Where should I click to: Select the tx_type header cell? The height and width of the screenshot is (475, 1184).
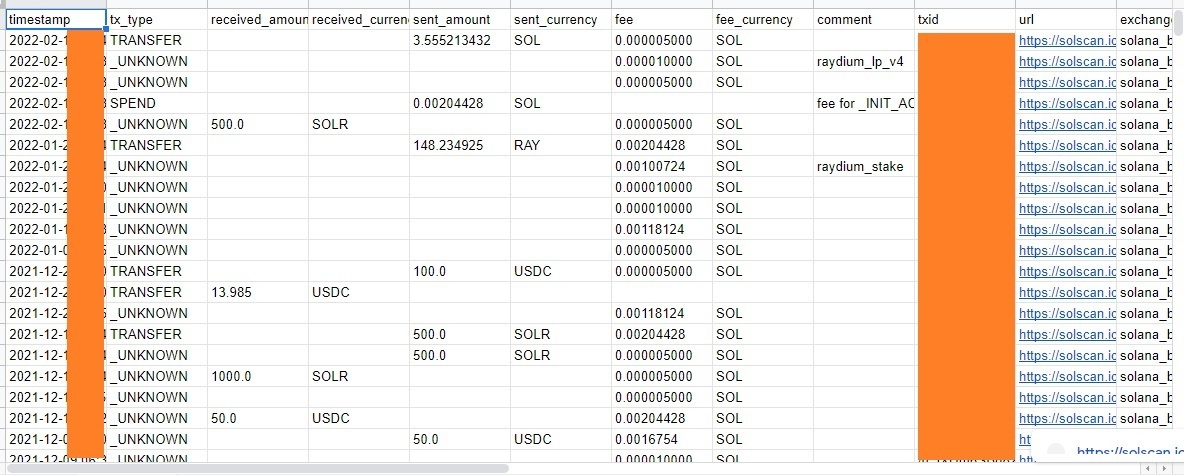[x=157, y=20]
